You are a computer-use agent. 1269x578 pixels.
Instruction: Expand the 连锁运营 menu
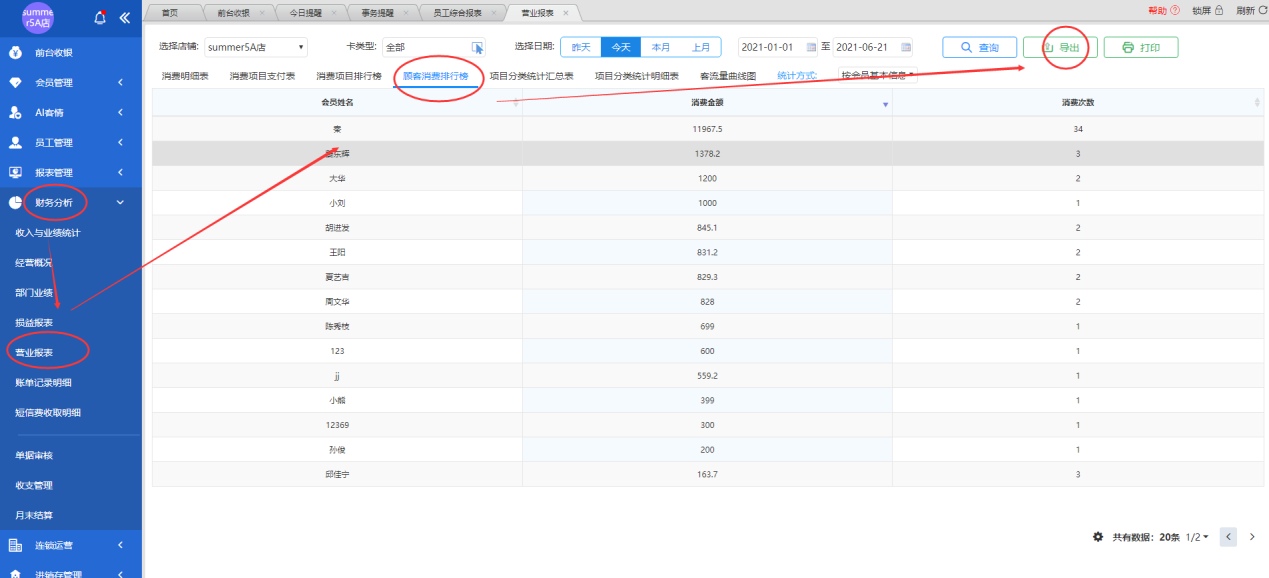tap(120, 545)
